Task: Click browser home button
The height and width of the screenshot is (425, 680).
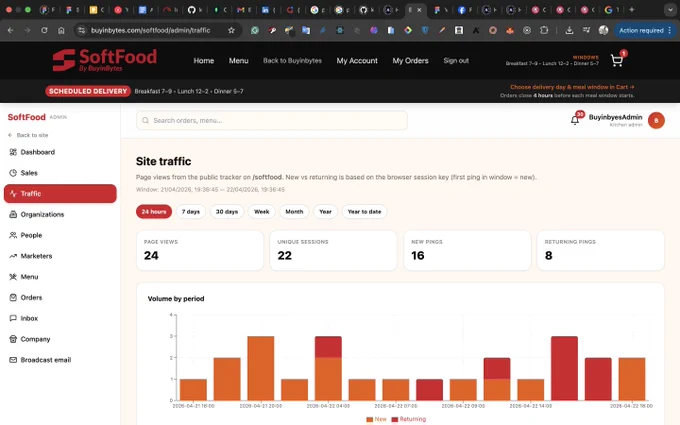Action: click(61, 30)
